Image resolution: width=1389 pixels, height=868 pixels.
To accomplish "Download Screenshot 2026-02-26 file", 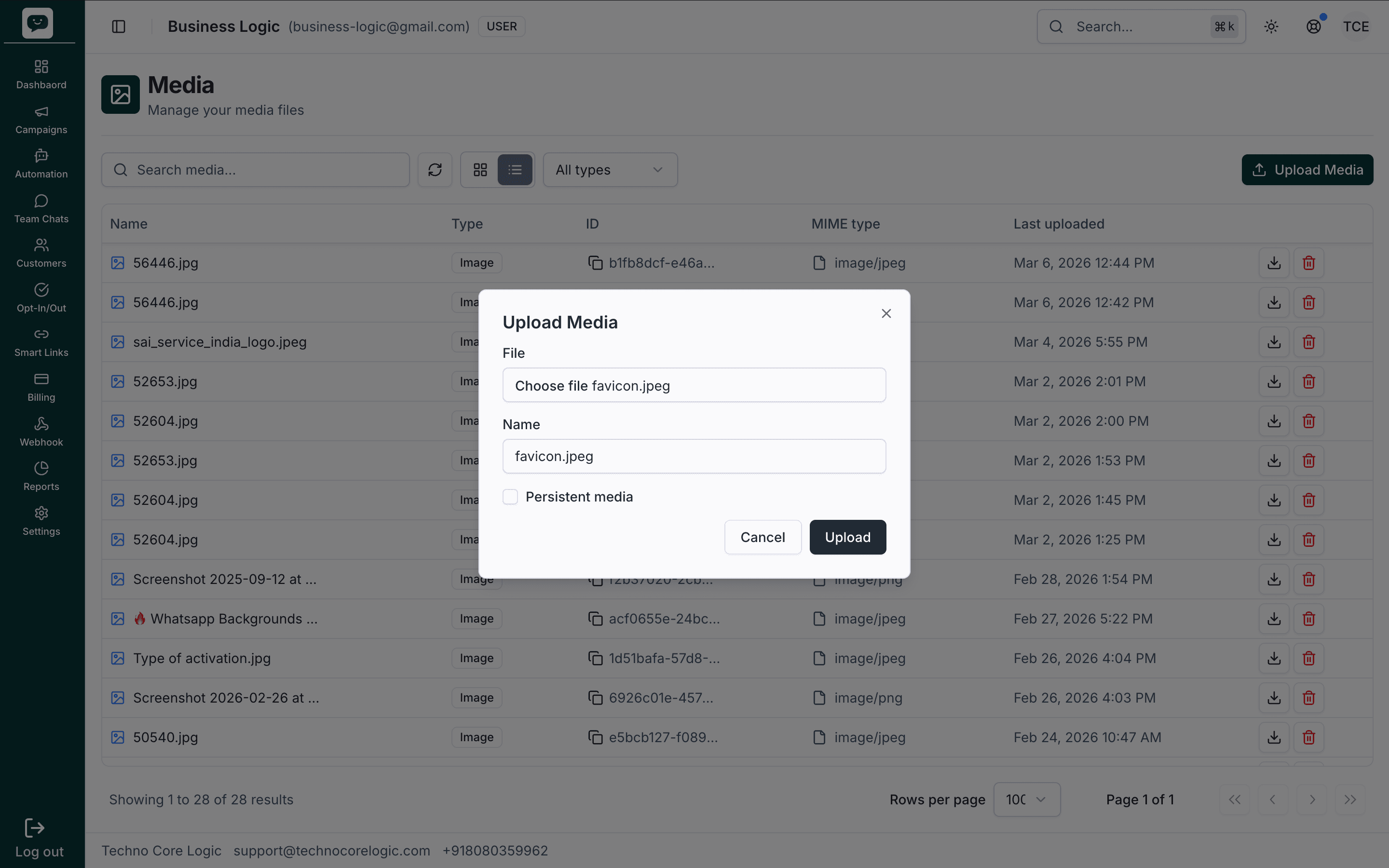I will [x=1274, y=698].
